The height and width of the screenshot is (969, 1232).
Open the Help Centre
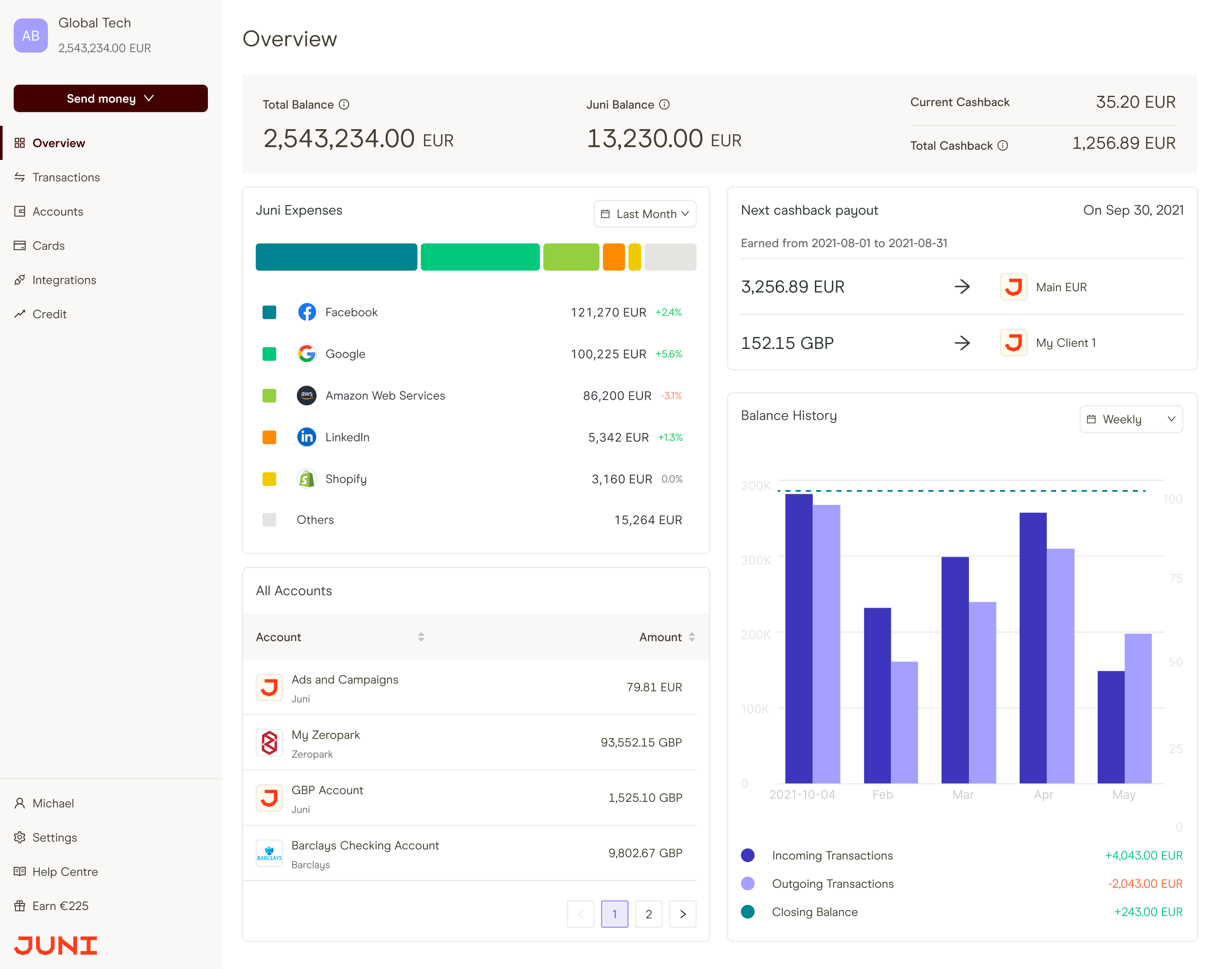(x=65, y=872)
